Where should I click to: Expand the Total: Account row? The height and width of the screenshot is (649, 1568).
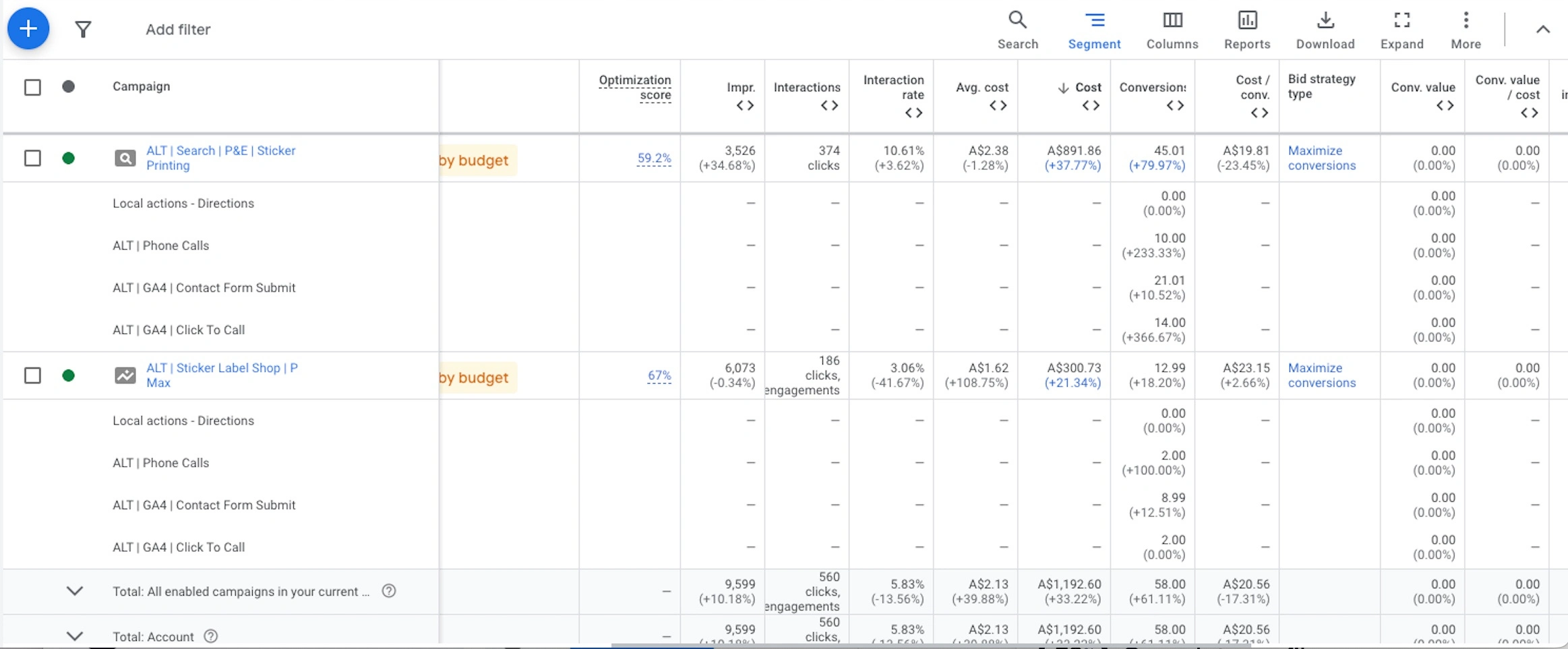[75, 636]
